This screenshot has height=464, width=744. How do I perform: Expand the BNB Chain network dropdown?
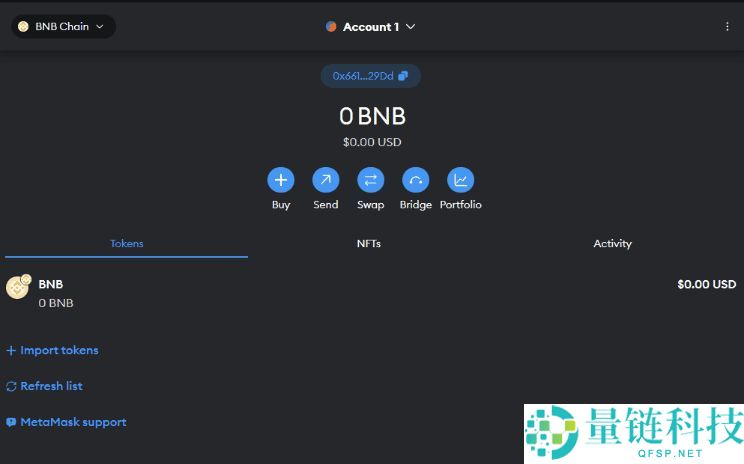[x=63, y=27]
